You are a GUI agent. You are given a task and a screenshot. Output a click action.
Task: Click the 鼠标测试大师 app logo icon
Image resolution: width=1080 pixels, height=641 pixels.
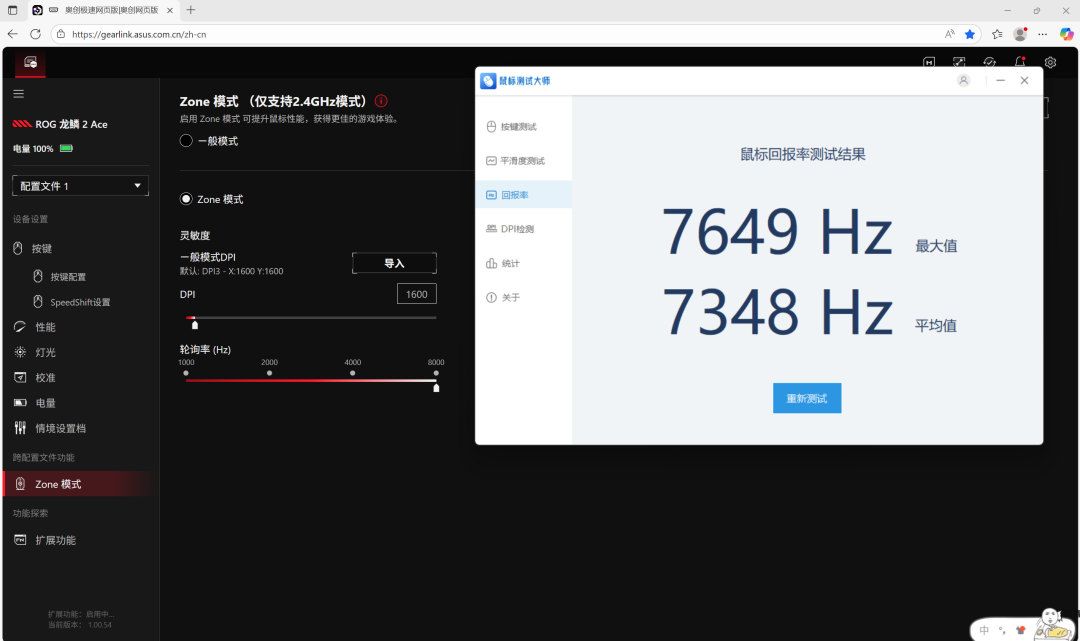click(x=488, y=81)
